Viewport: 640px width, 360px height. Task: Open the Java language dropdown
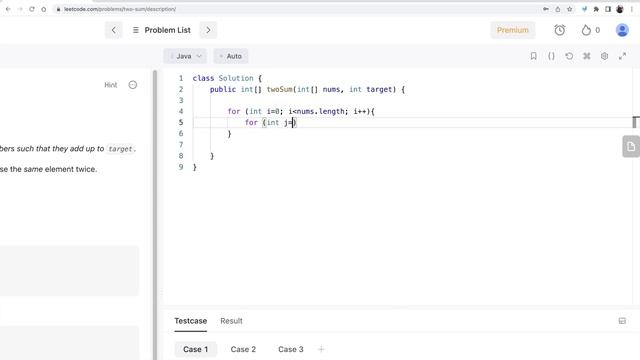click(185, 56)
